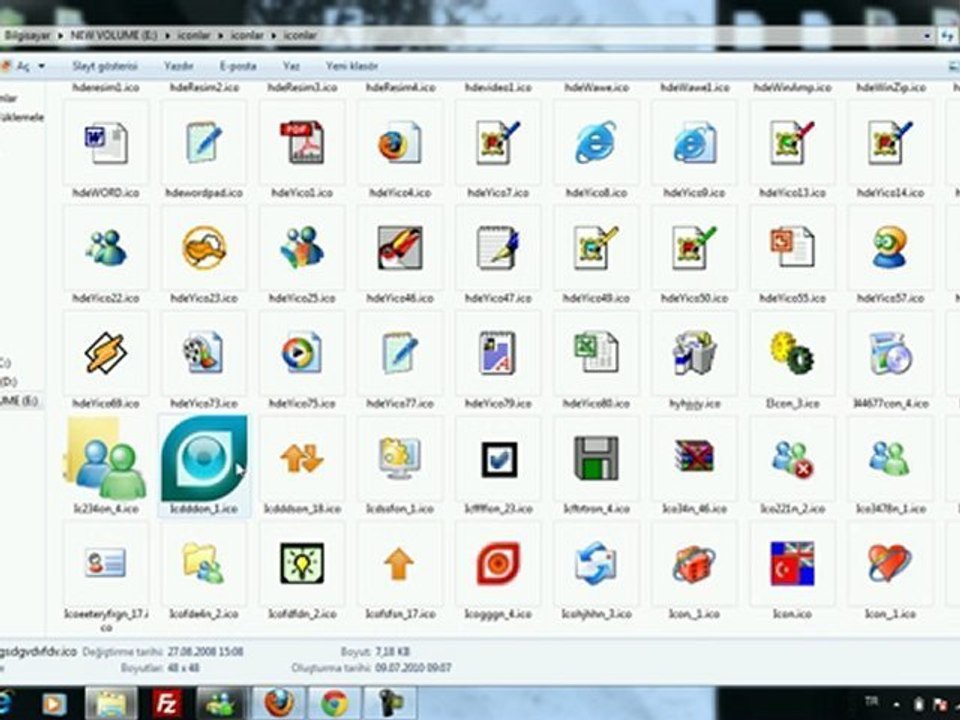Select the Word document icon hdeWORD.ico

(107, 143)
